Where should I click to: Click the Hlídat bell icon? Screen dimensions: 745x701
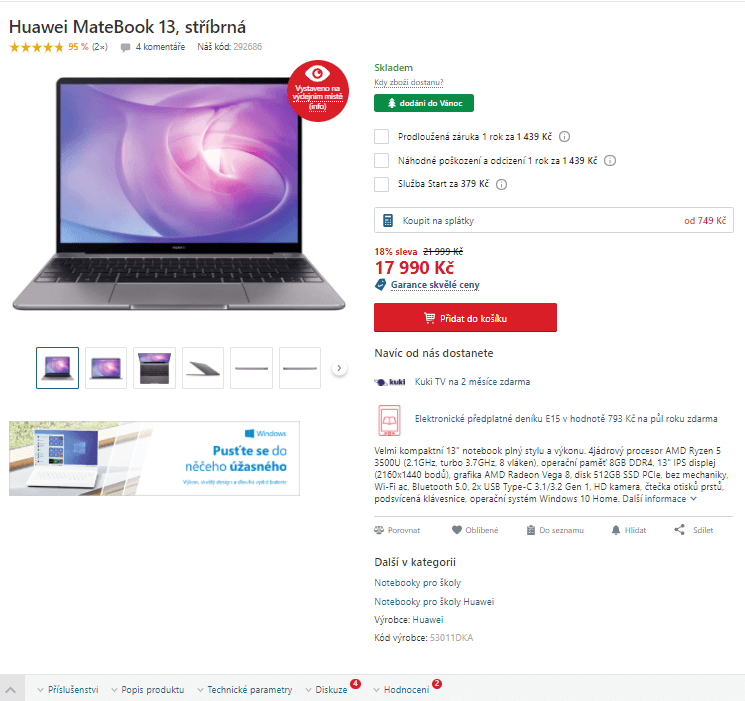coord(616,530)
